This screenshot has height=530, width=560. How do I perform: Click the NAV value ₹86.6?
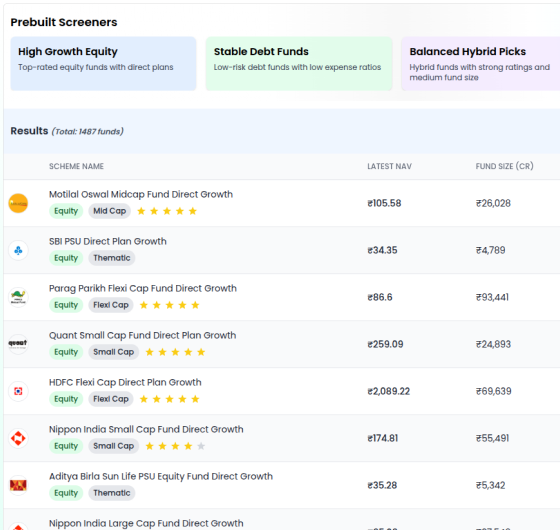[380, 297]
